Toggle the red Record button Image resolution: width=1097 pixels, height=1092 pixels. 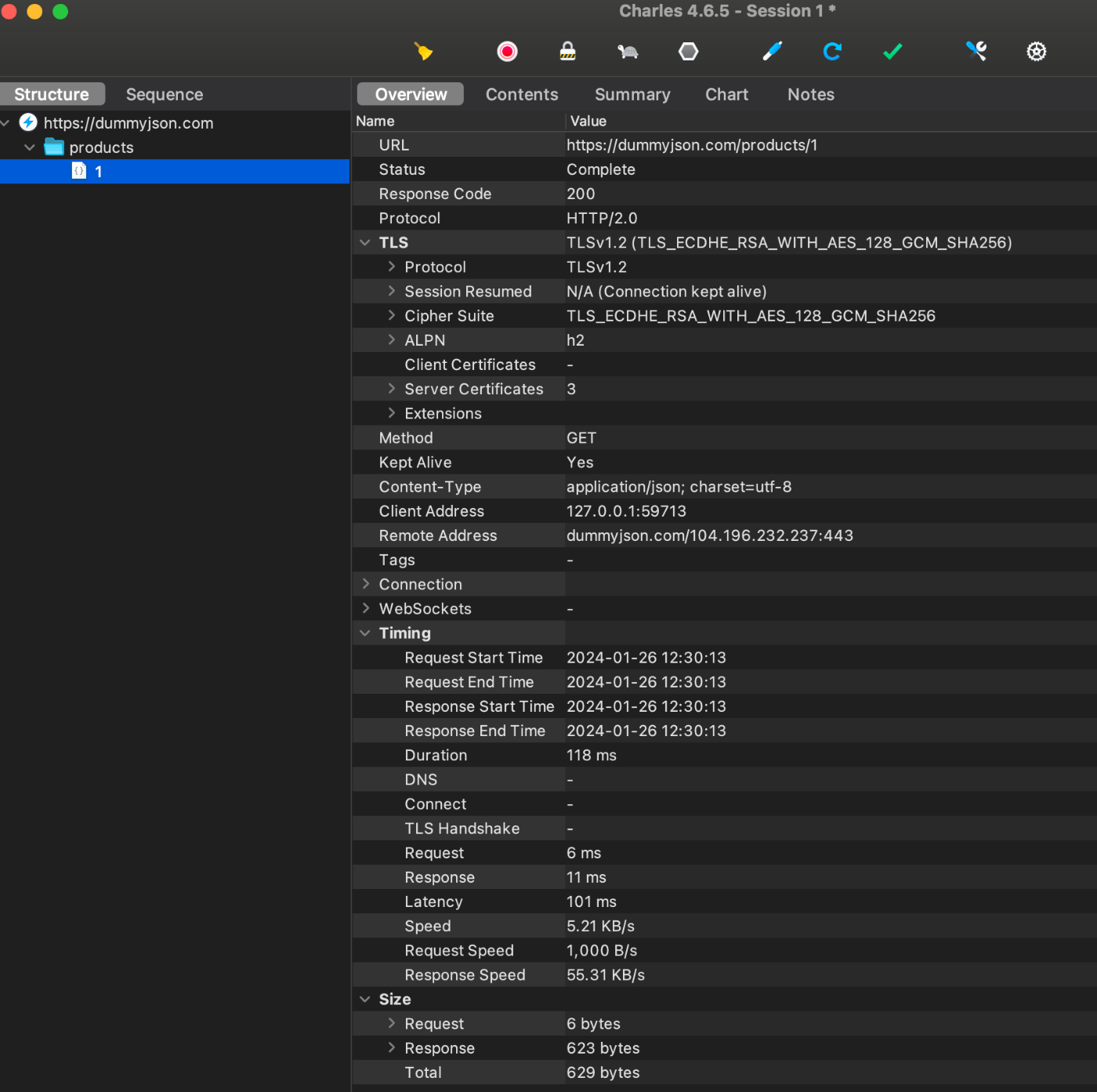[508, 52]
